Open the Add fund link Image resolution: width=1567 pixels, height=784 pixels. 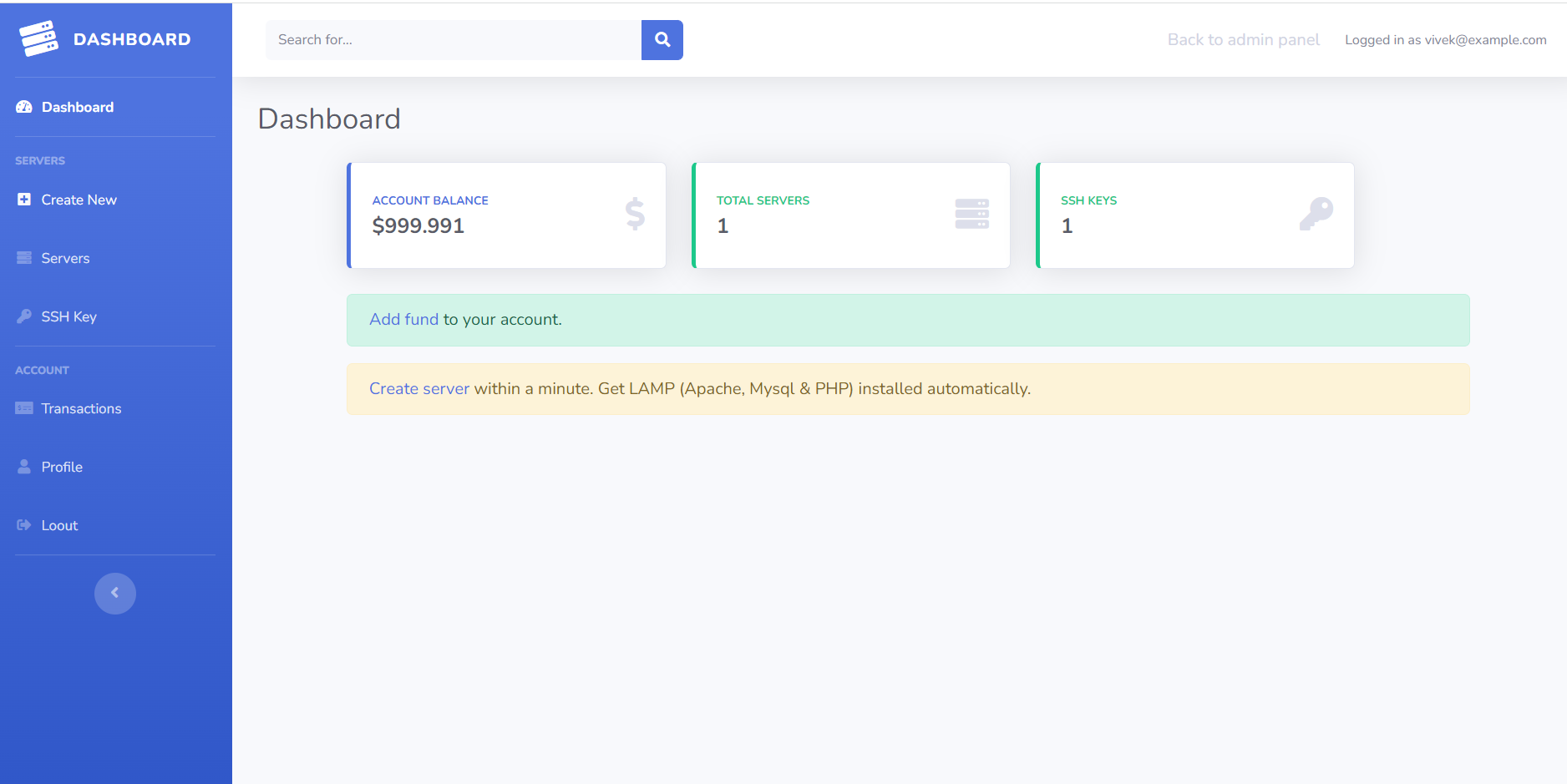coord(403,319)
